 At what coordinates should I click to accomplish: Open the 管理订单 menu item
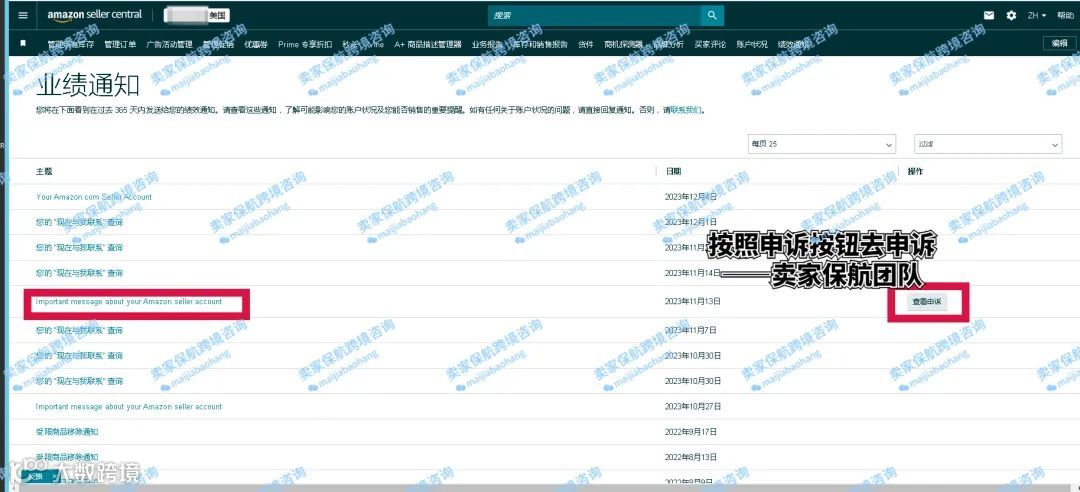pos(120,45)
